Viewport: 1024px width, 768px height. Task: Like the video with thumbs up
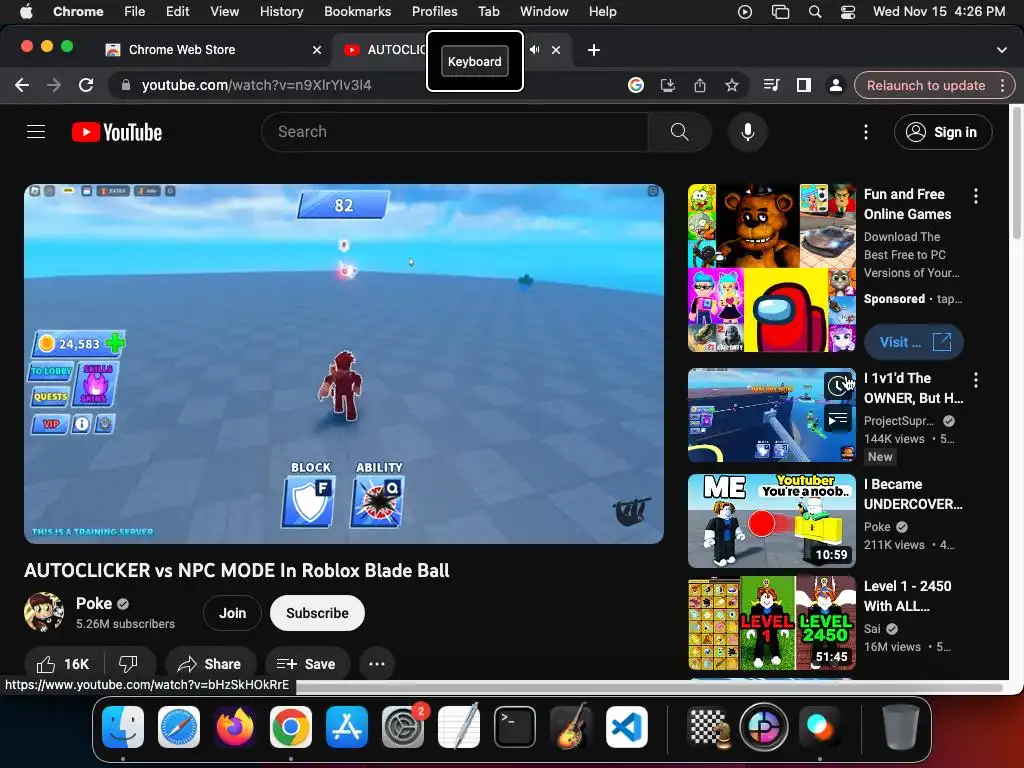tap(63, 664)
